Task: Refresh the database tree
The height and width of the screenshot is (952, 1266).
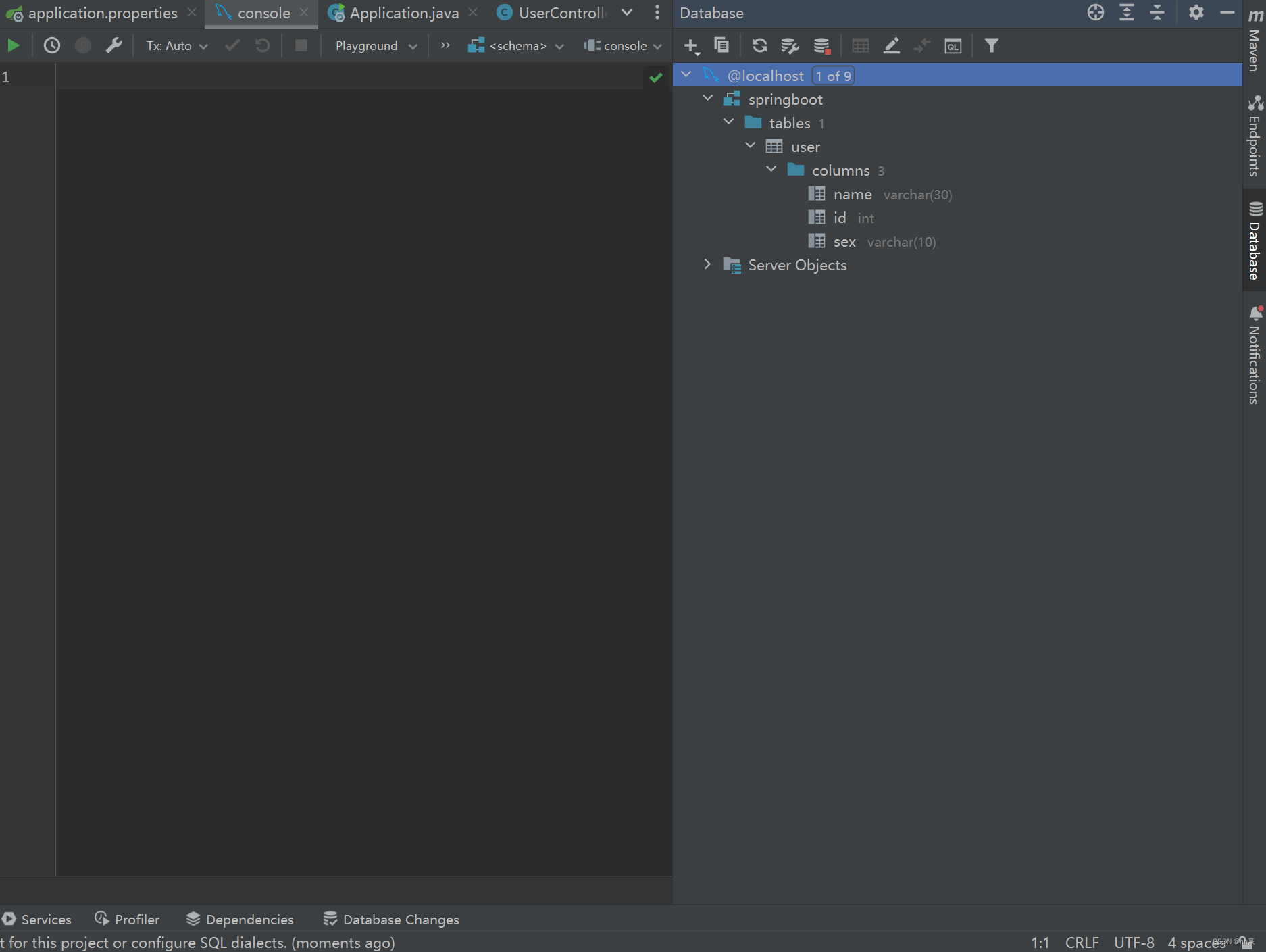Action: [760, 45]
